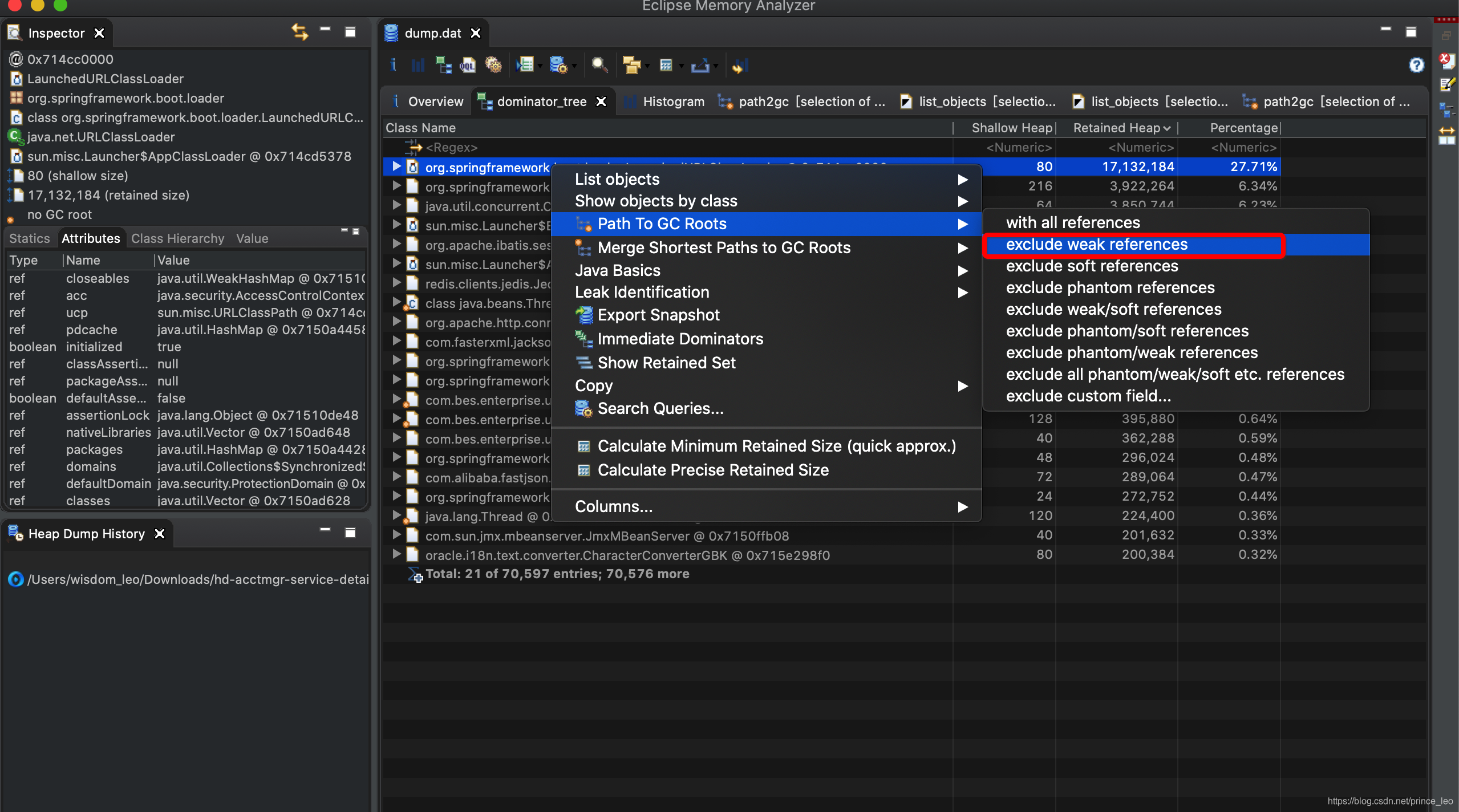Select the Class Hierarchy inspector tab
This screenshot has width=1459, height=812.
[x=177, y=238]
